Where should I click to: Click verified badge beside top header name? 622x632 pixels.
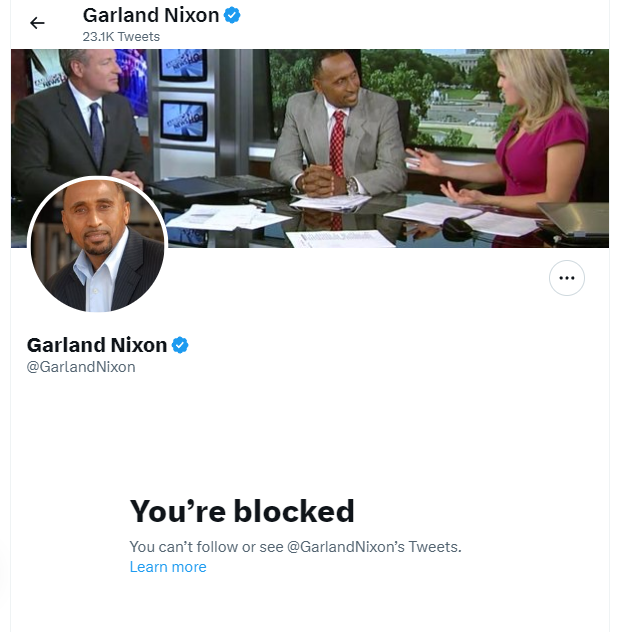(x=232, y=15)
